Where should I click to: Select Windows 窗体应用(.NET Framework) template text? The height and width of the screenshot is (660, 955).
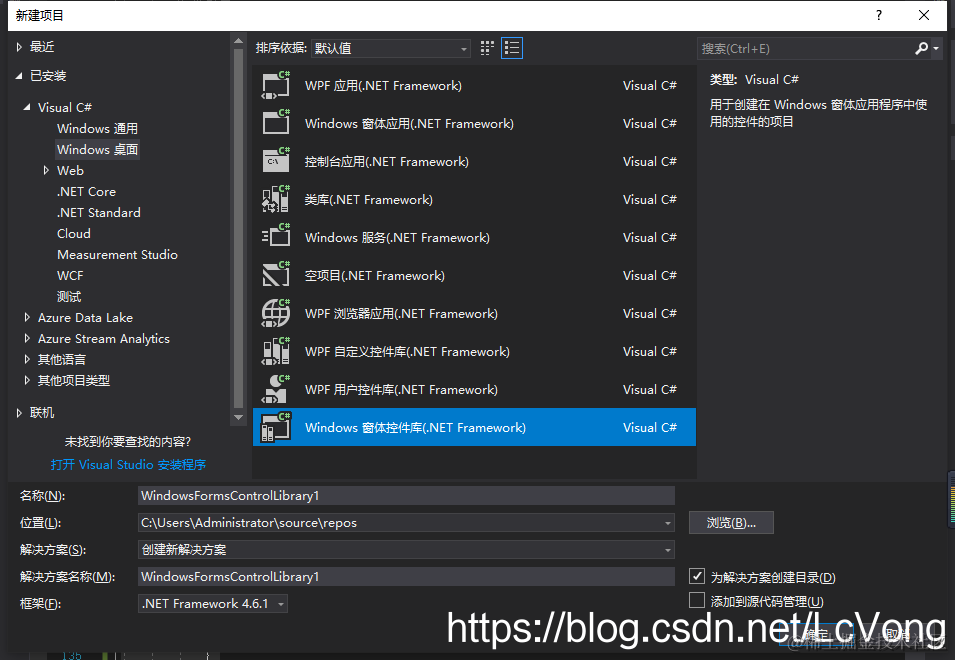(x=409, y=124)
